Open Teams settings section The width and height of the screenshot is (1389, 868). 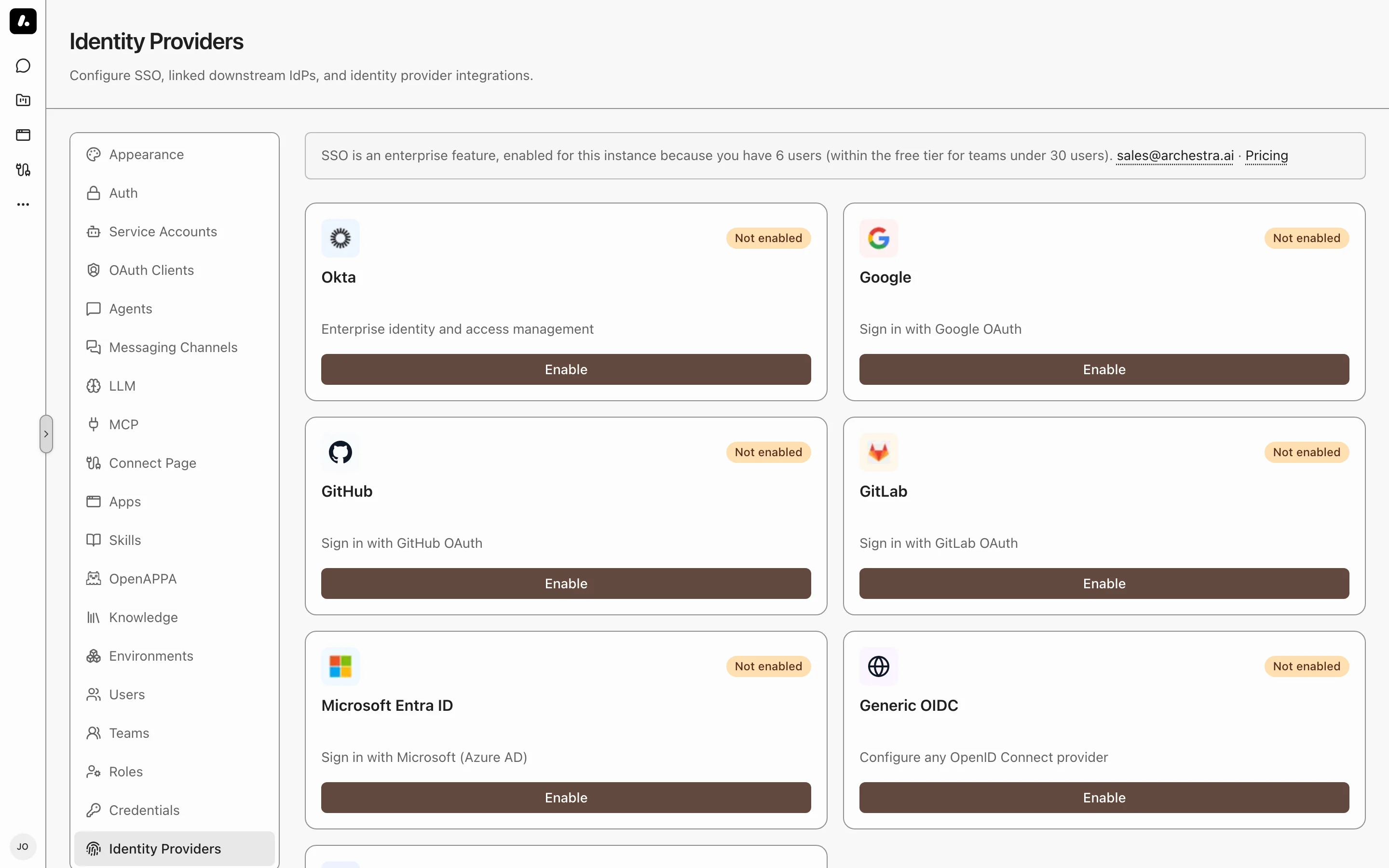(175, 733)
